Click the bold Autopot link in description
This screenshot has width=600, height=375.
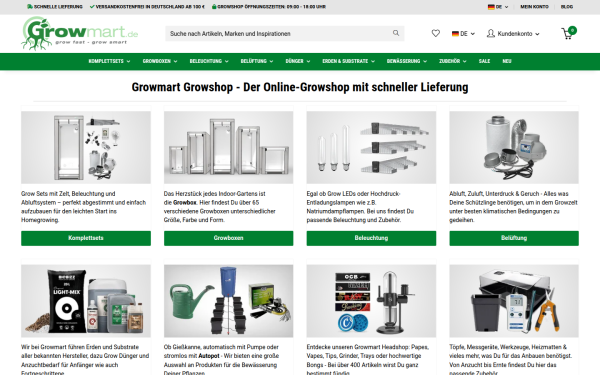[209, 356]
